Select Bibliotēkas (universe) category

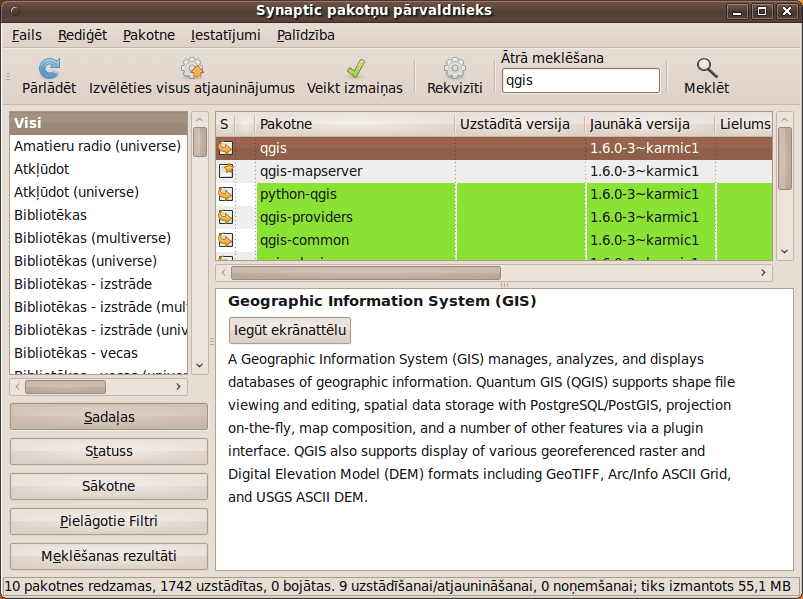[x=98, y=261]
